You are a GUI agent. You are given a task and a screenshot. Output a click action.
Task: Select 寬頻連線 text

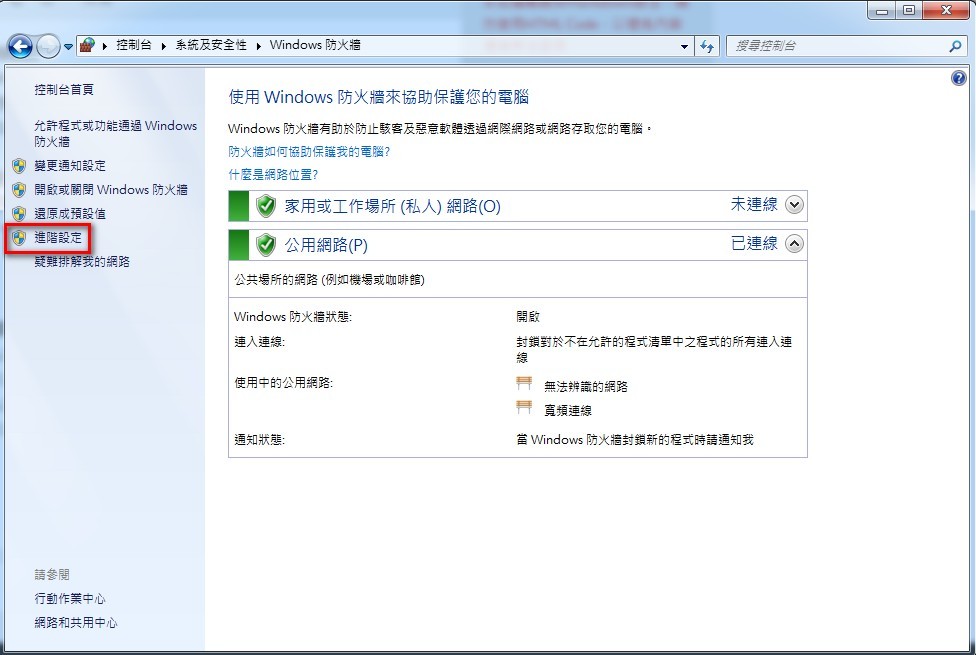(x=568, y=411)
